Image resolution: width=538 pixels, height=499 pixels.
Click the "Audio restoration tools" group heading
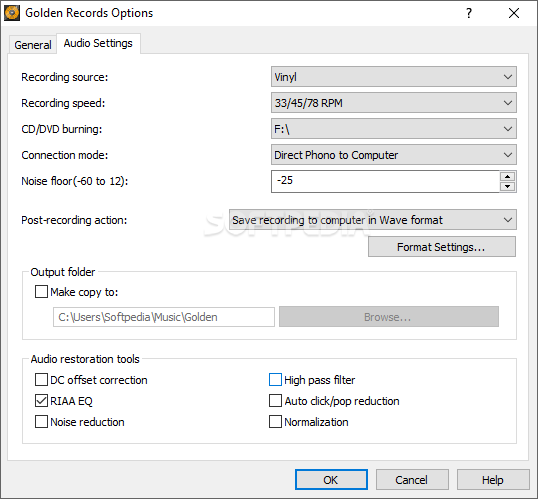tap(85, 359)
